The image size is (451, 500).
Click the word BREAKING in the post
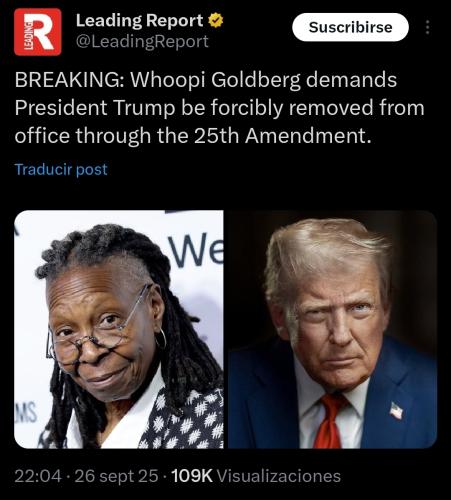point(70,80)
